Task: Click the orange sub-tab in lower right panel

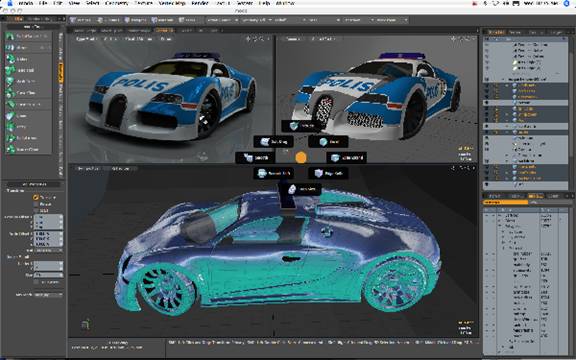Action: tap(505, 202)
